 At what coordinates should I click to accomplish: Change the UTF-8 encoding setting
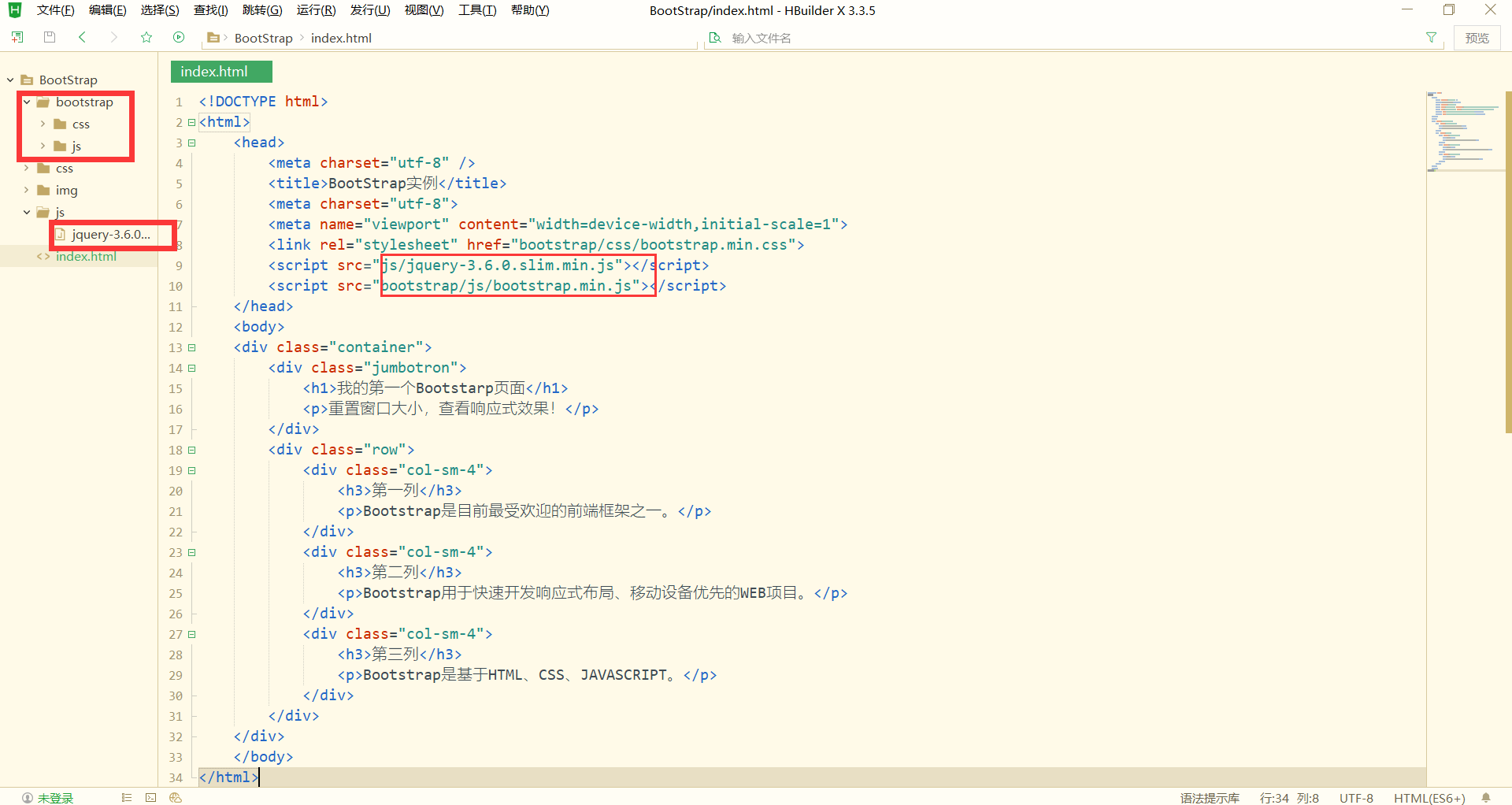[1356, 798]
